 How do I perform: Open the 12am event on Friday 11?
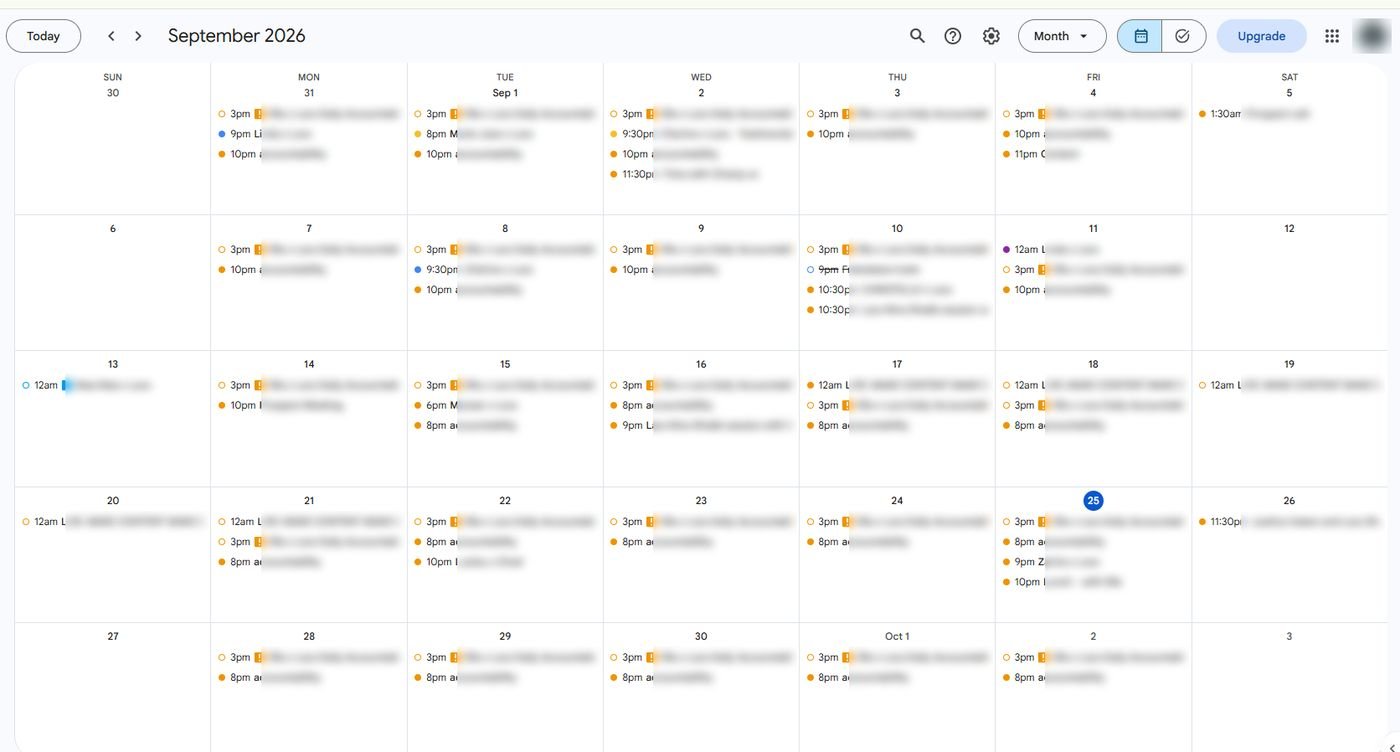pos(1092,250)
